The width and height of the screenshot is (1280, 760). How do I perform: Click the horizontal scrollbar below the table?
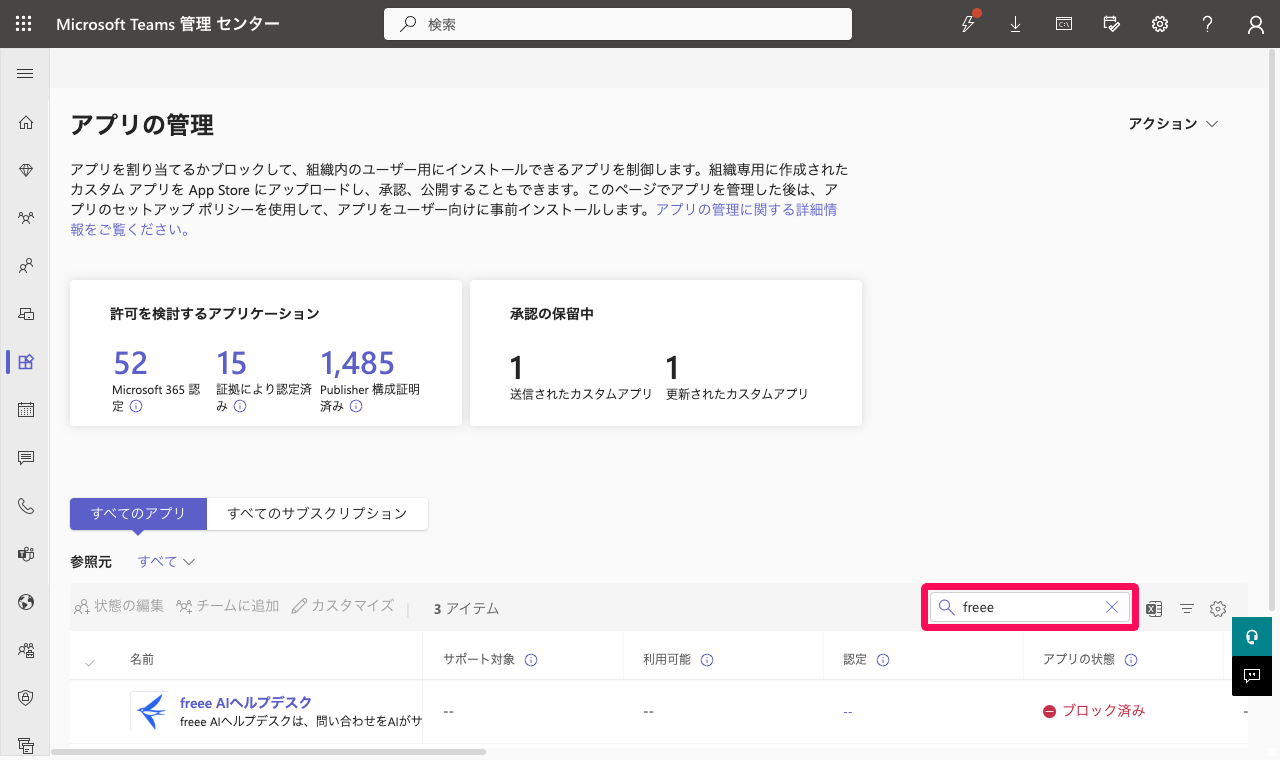click(x=268, y=751)
